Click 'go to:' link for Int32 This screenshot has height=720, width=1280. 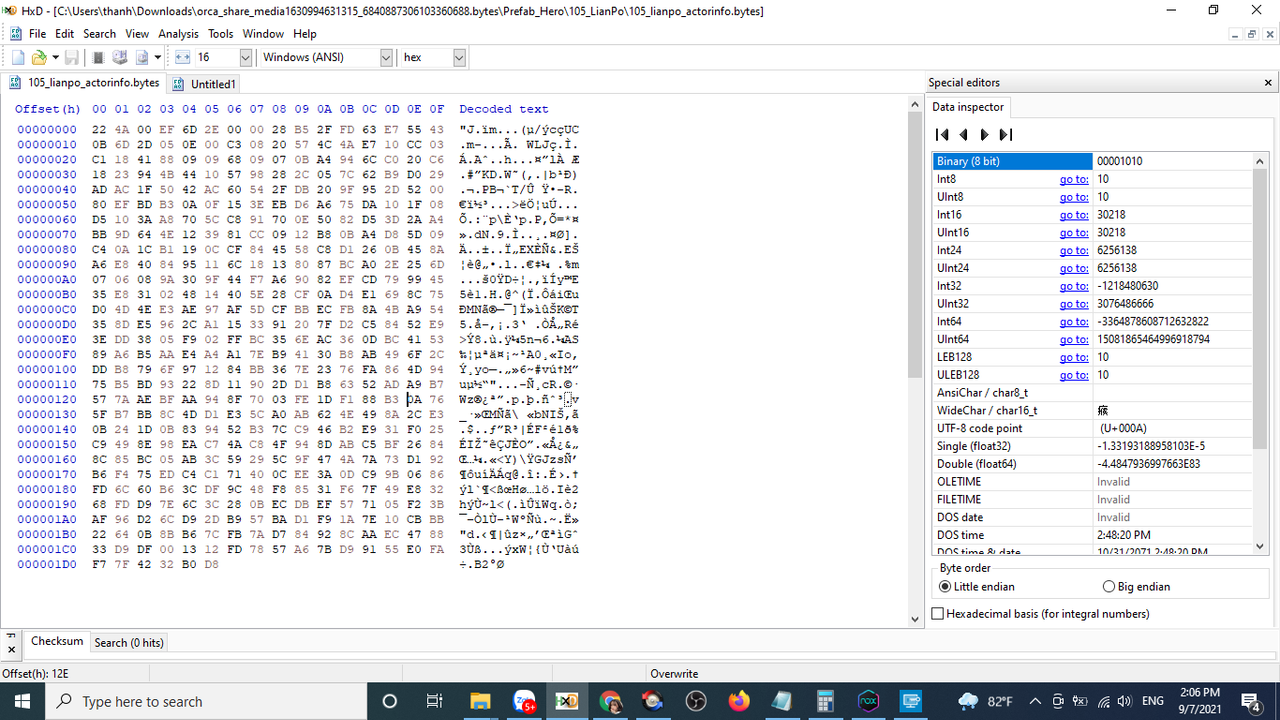click(x=1074, y=286)
